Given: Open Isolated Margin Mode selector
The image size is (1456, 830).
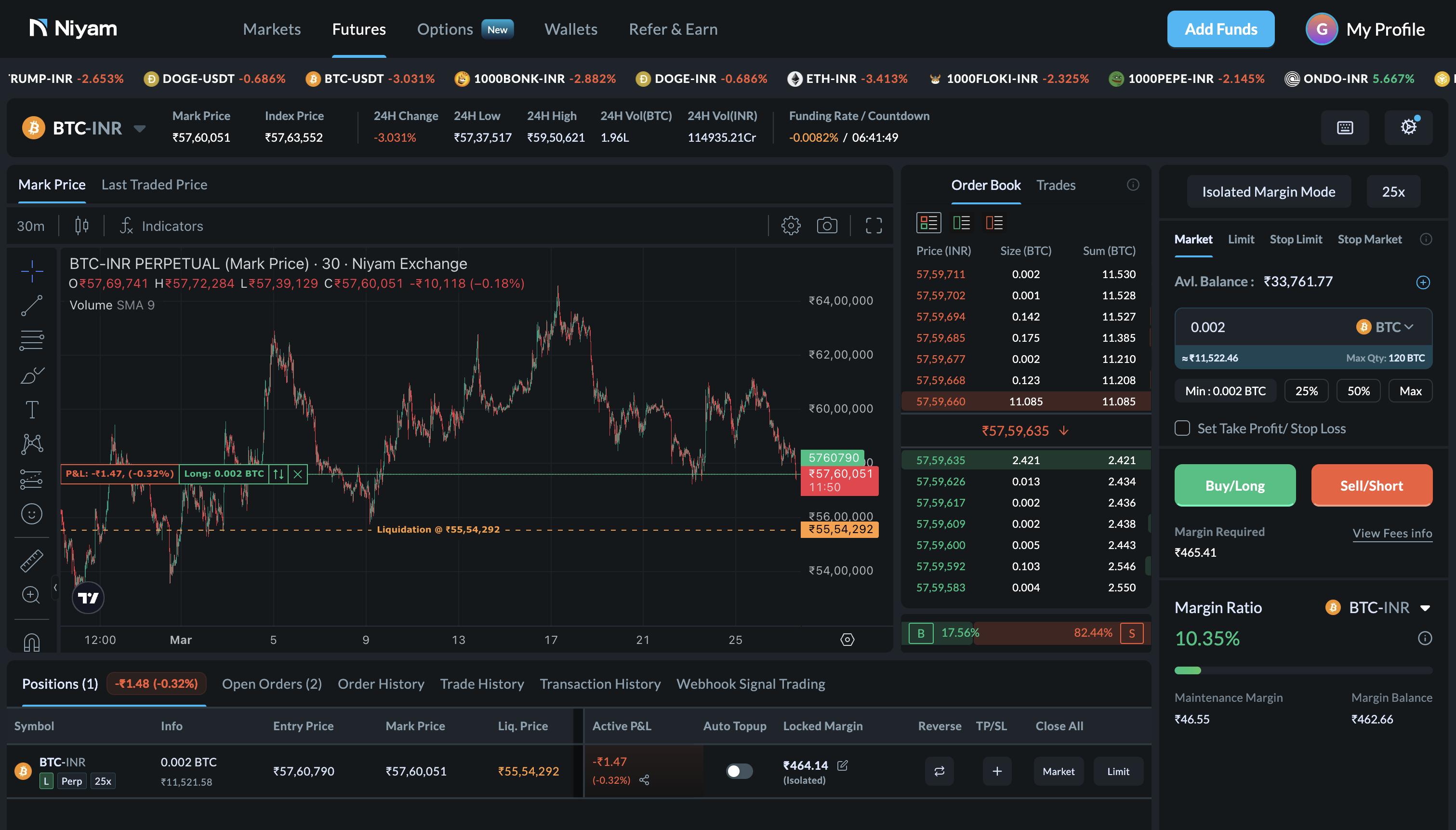Looking at the screenshot, I should click(1269, 191).
